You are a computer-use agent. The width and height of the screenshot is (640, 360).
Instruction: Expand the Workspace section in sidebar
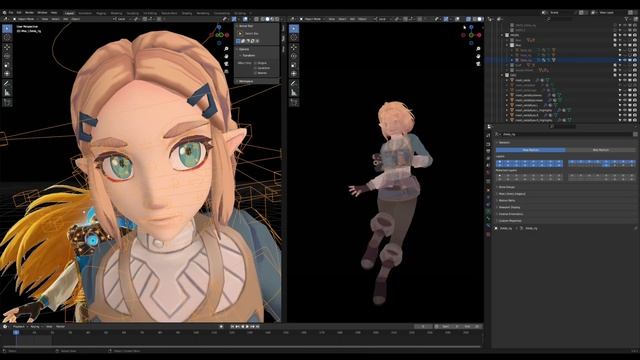[x=246, y=81]
